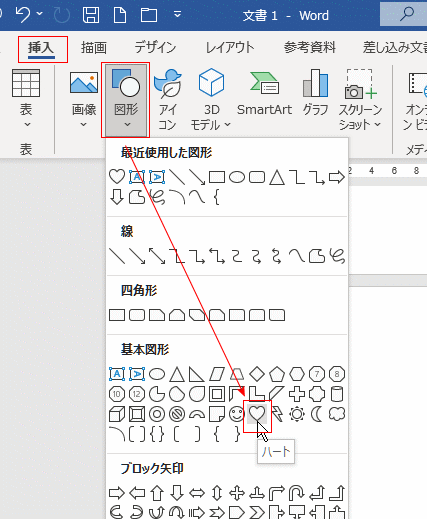
Task: Switch to the レイアウト tab
Action: [x=230, y=48]
